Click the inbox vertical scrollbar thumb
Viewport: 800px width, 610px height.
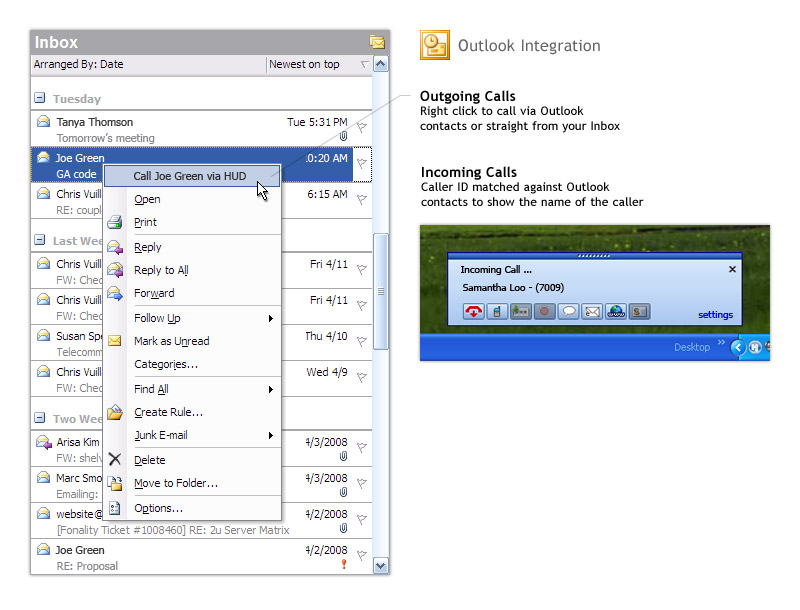pos(380,290)
